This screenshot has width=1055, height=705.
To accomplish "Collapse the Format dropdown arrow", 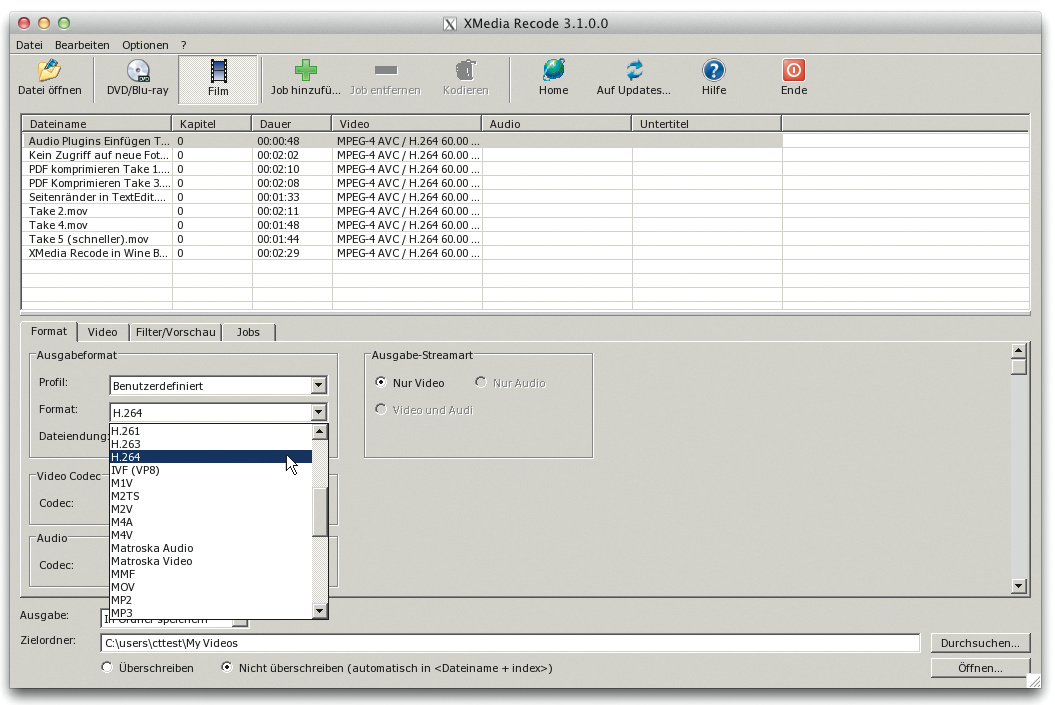I will 319,413.
